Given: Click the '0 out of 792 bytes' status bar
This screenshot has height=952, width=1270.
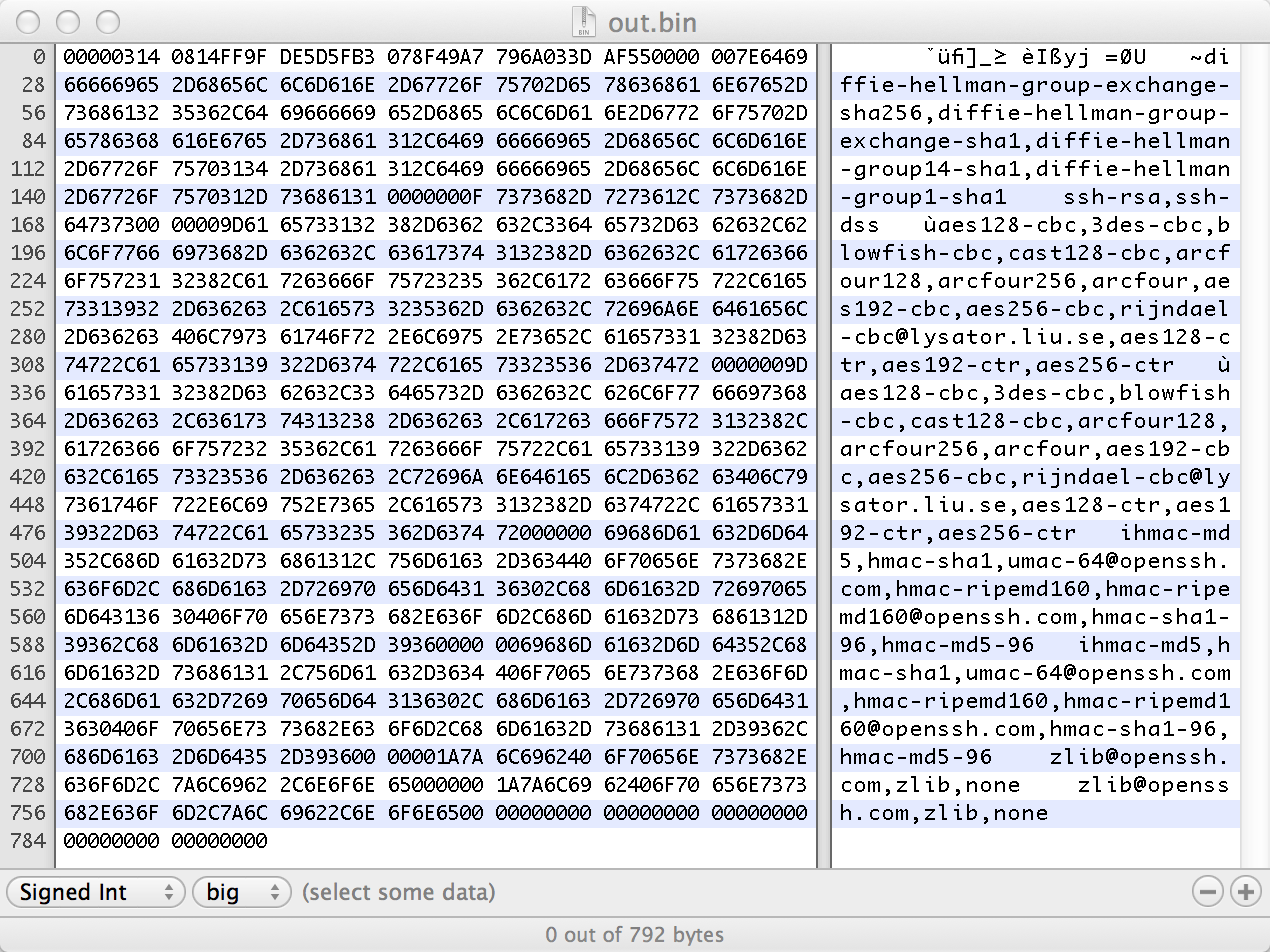Looking at the screenshot, I should 634,936.
